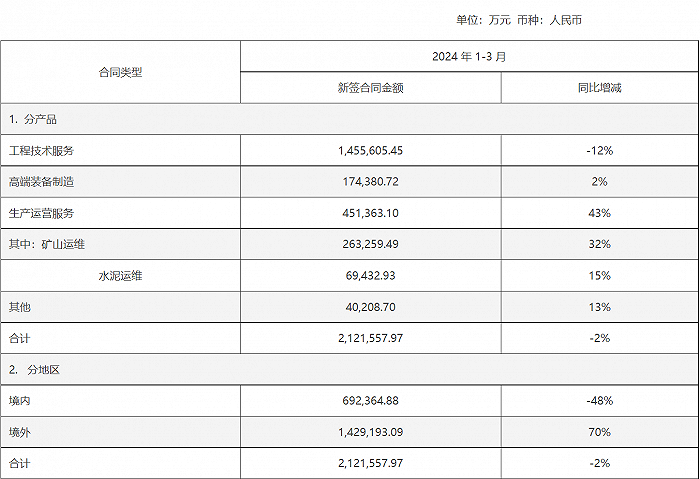Click the 矿山运维 row label
Image resolution: width=700 pixels, height=479 pixels.
[54, 244]
